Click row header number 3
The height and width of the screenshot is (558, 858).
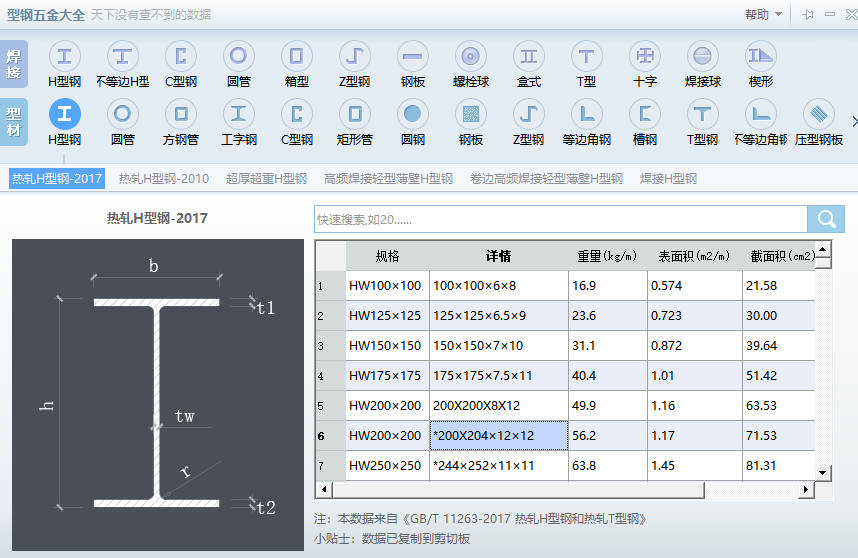point(331,346)
